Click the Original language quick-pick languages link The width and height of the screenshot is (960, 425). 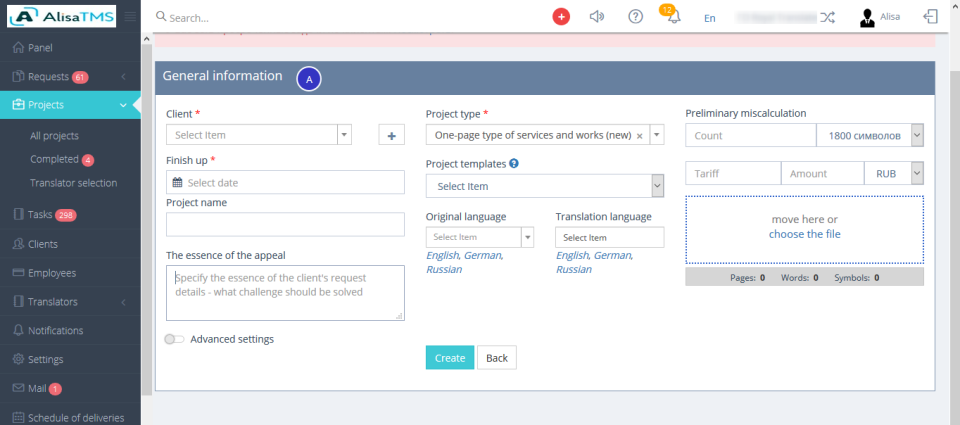(465, 262)
